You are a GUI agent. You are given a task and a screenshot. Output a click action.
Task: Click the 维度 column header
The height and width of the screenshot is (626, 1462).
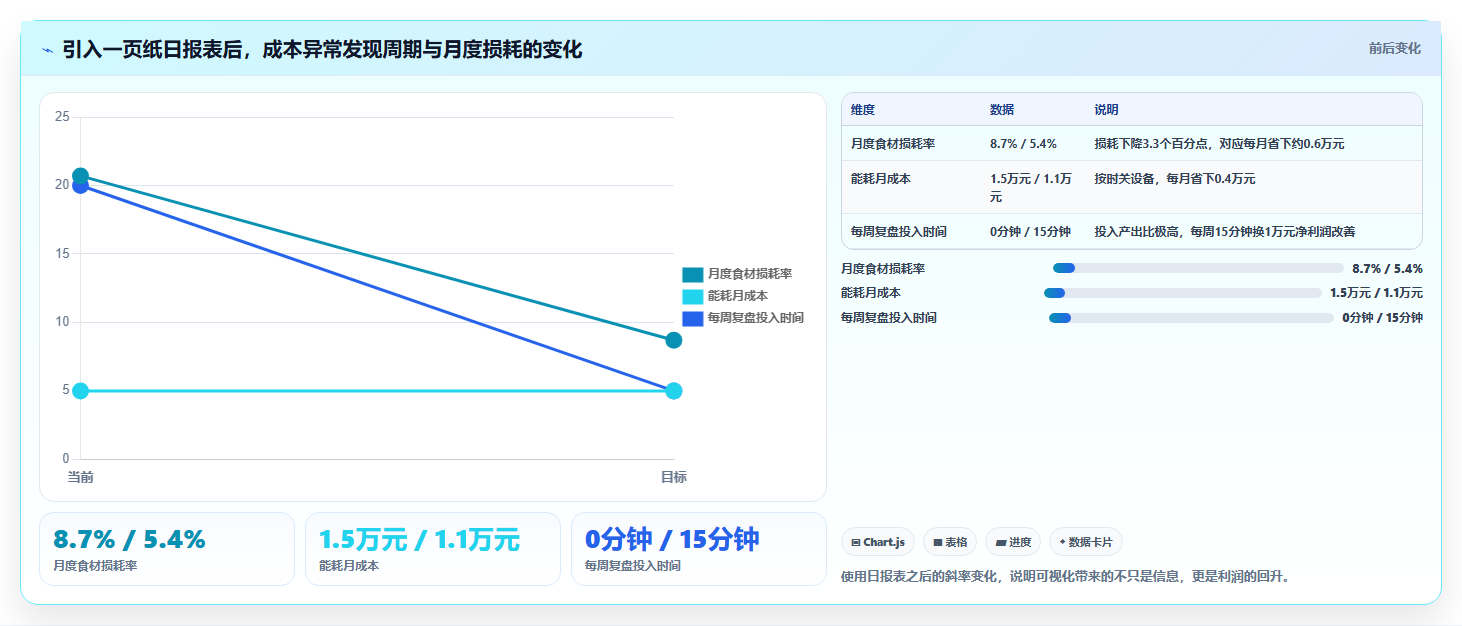click(x=863, y=110)
